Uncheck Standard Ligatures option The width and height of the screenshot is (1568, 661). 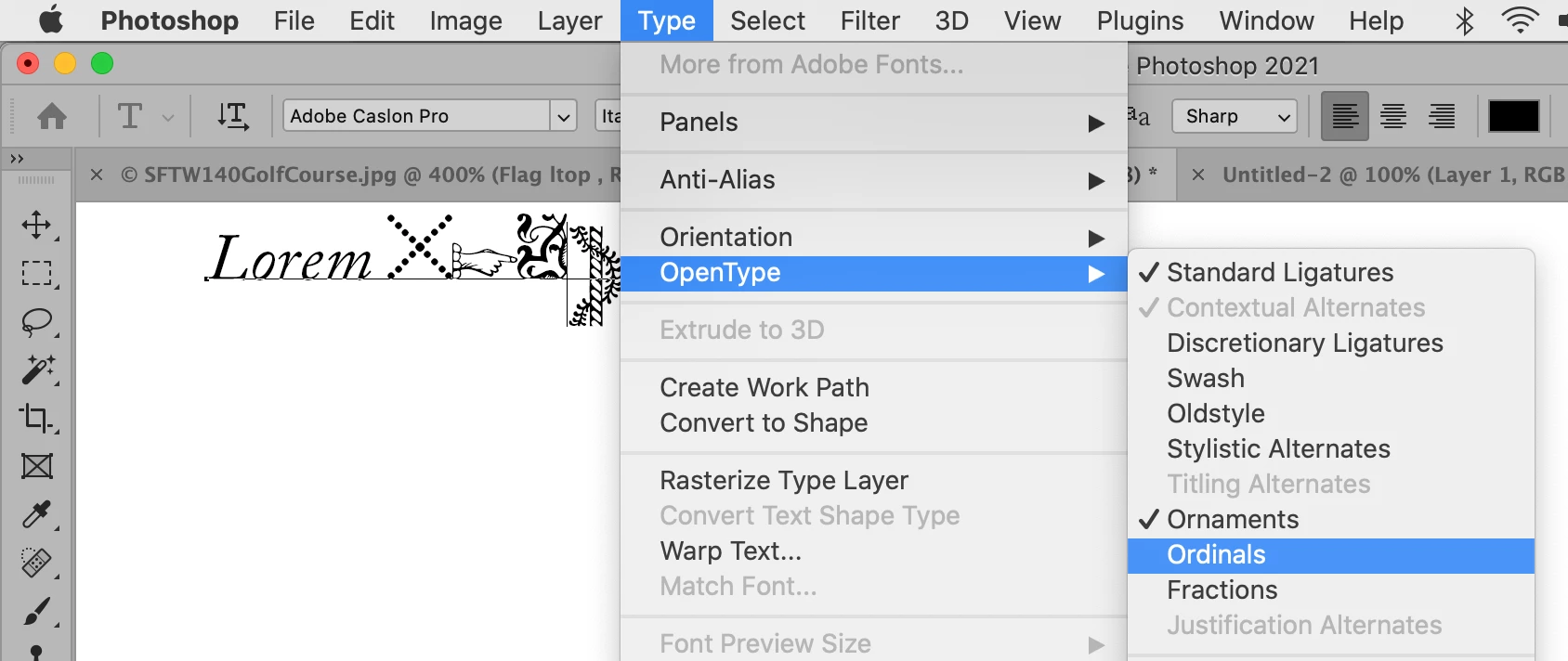1280,272
